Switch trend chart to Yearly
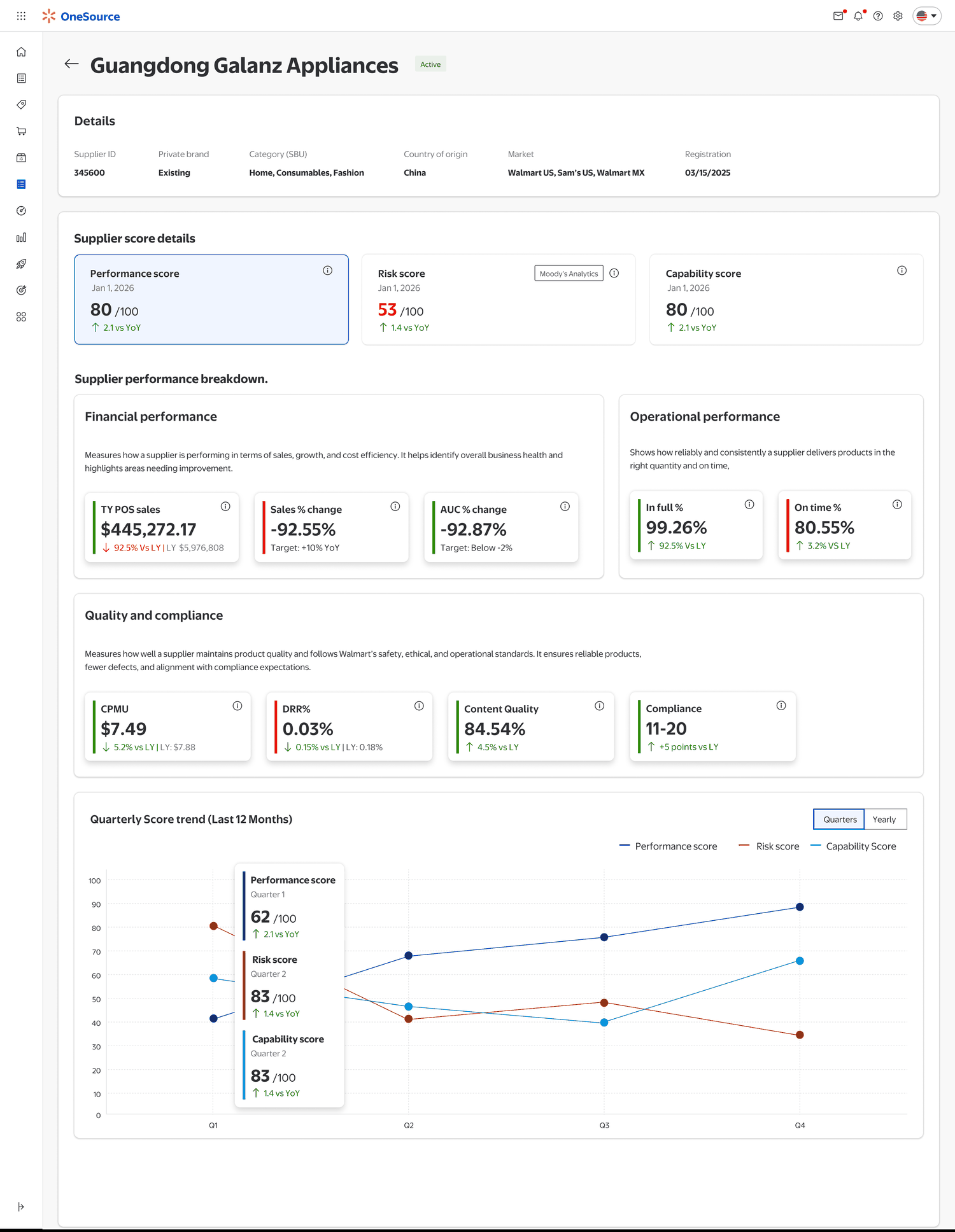Image resolution: width=955 pixels, height=1232 pixels. (x=885, y=819)
